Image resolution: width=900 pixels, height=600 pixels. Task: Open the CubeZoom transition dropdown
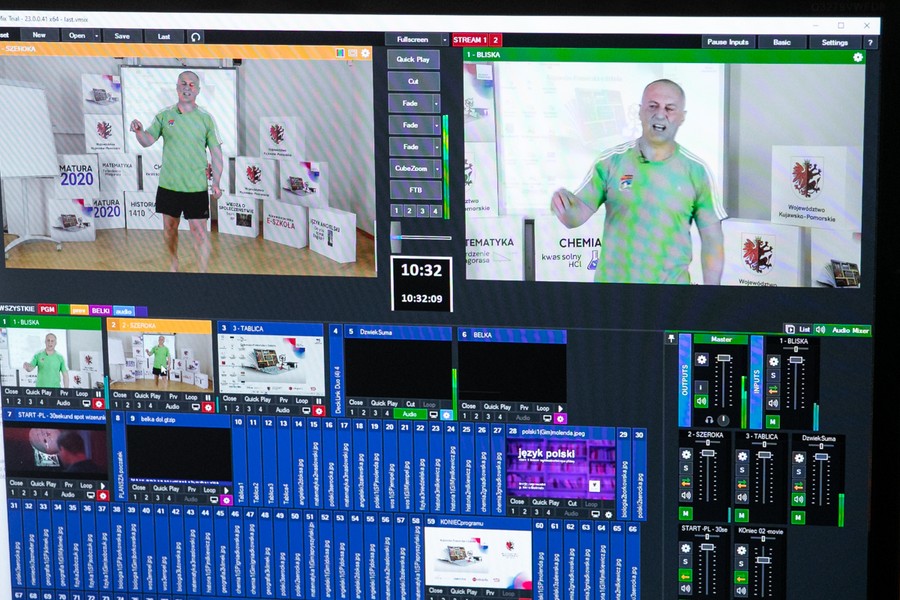pos(435,167)
